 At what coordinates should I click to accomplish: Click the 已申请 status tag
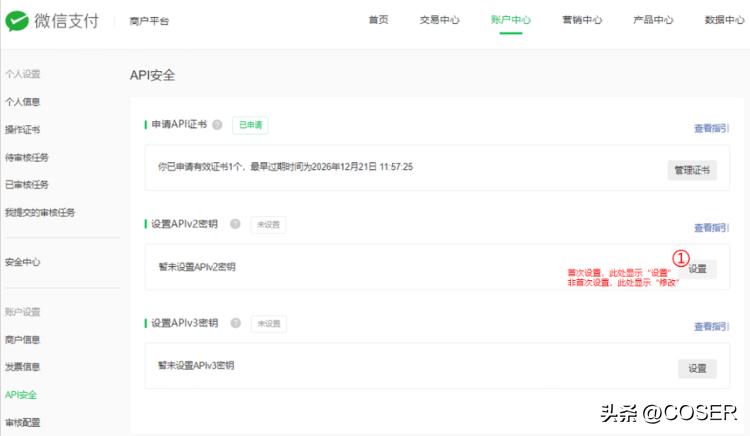pyautogui.click(x=250, y=125)
